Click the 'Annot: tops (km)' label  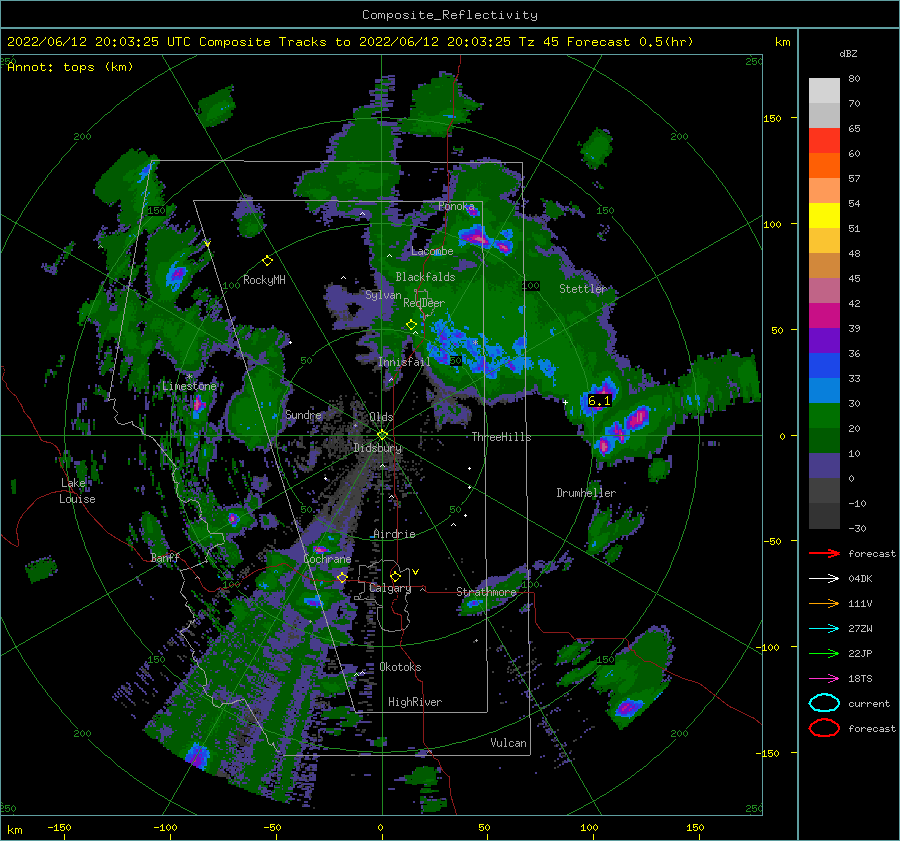[x=70, y=67]
